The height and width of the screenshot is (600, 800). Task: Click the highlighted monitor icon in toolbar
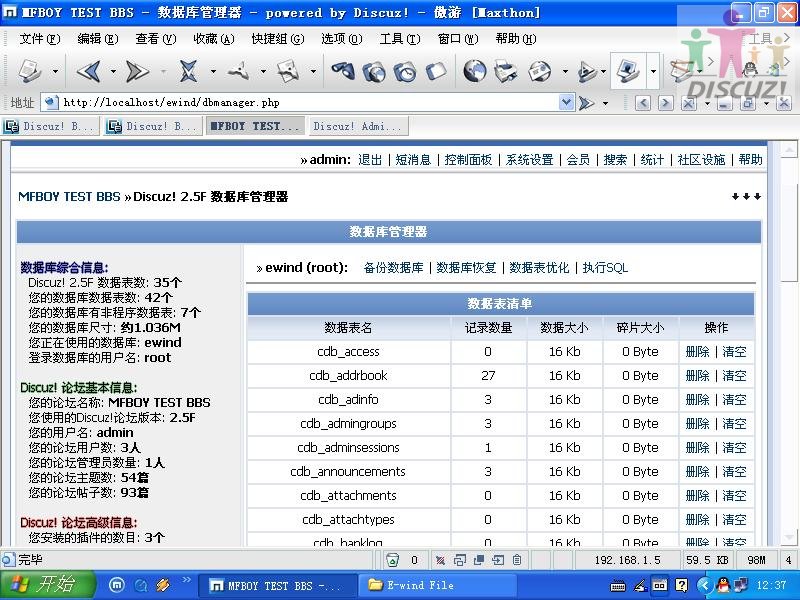coord(628,70)
